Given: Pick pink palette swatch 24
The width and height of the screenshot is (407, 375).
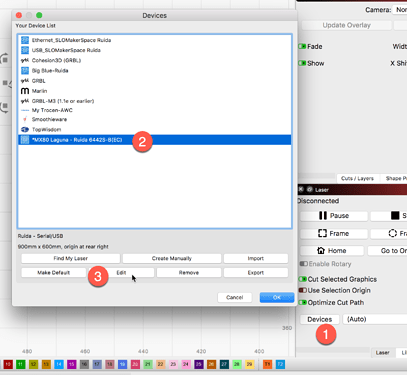Looking at the screenshot, I should (186, 364).
